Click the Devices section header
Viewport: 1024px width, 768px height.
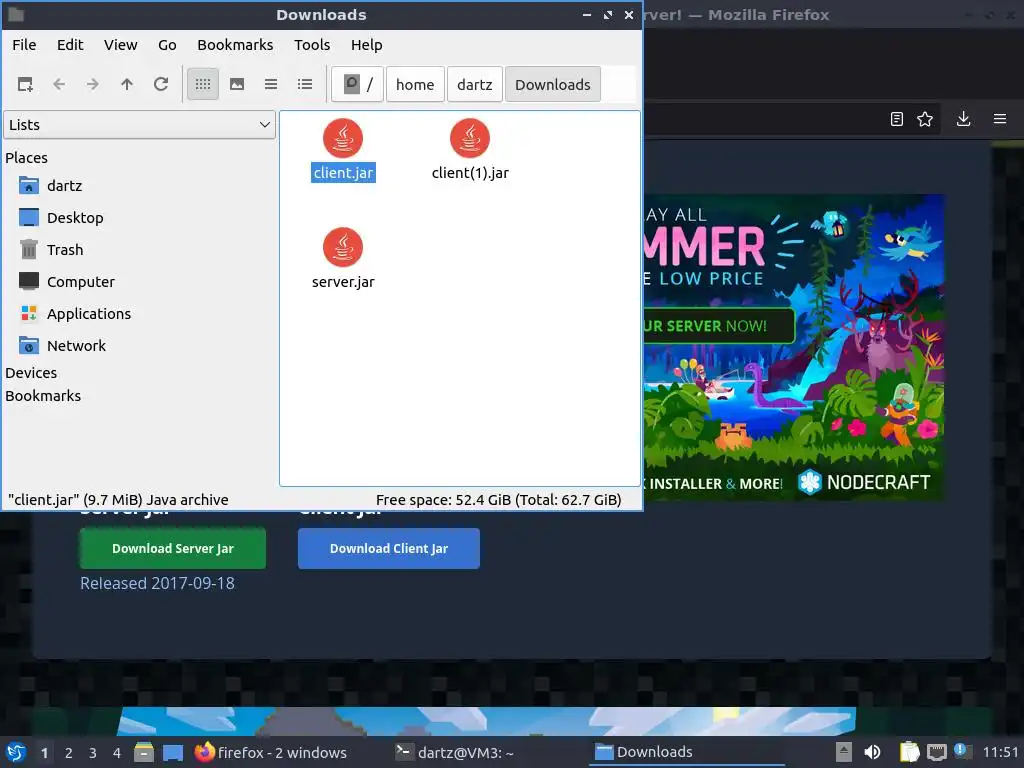[31, 373]
